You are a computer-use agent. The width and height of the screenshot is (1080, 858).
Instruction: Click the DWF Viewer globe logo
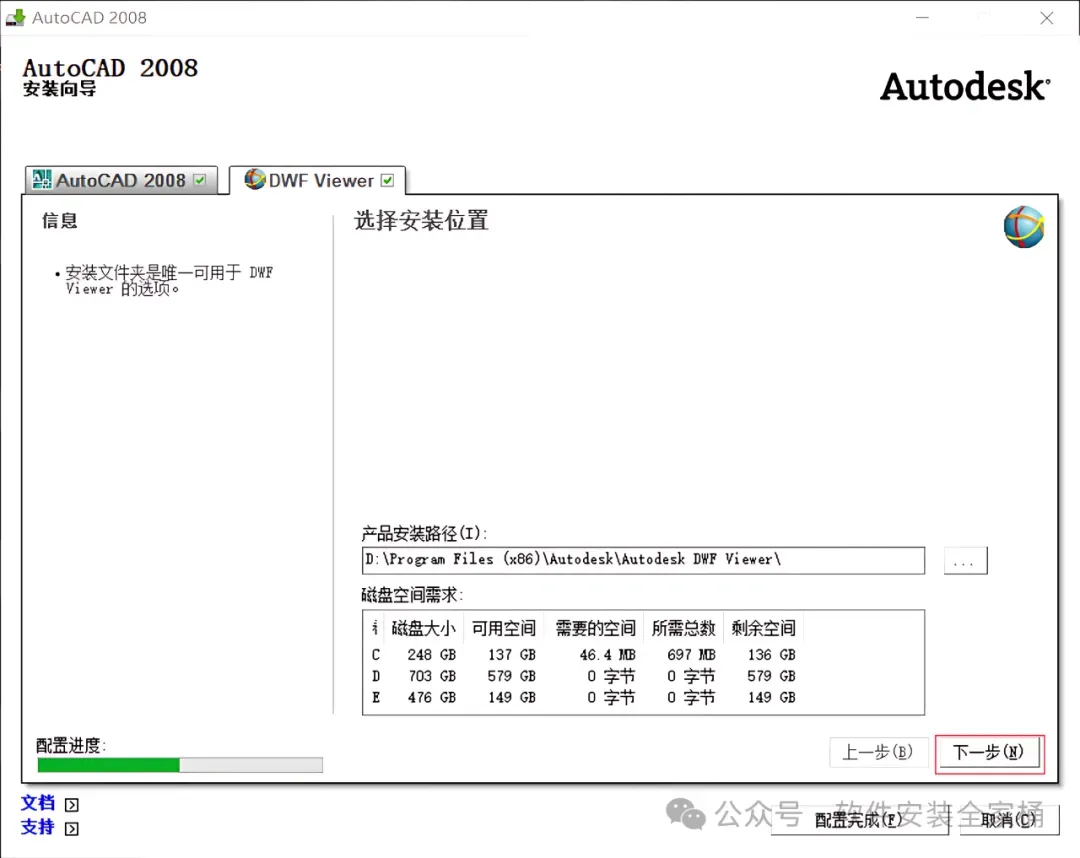point(1024,227)
